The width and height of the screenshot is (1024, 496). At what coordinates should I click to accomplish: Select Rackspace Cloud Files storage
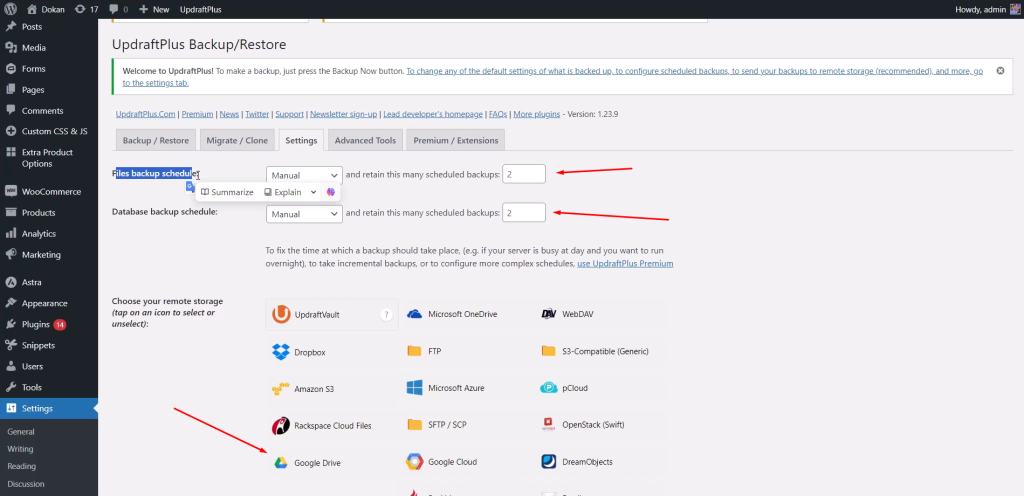click(x=332, y=426)
